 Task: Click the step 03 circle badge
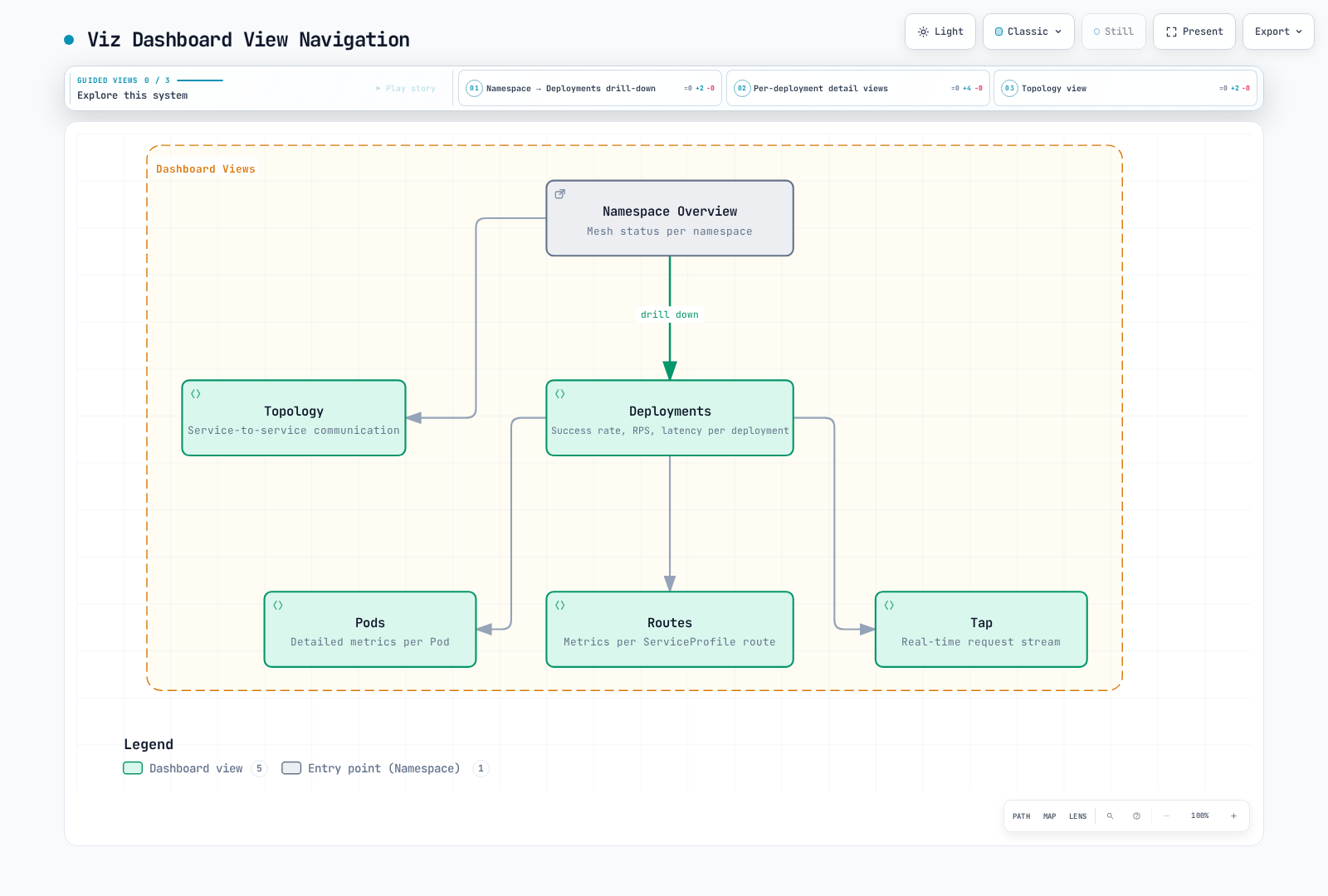tap(1009, 88)
